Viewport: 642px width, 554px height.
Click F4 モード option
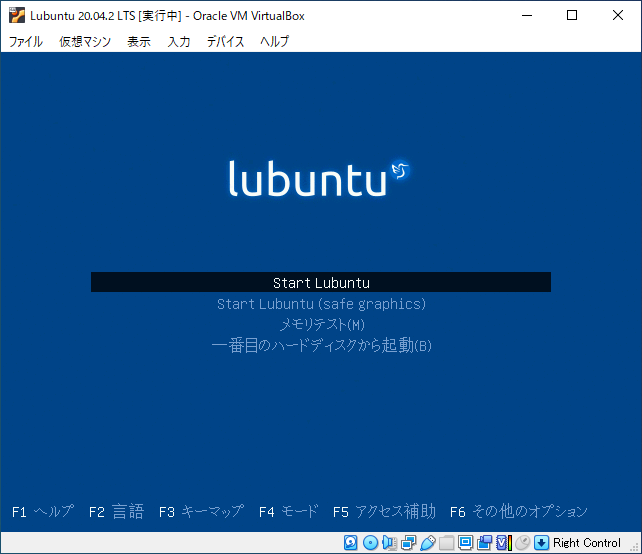(x=288, y=511)
